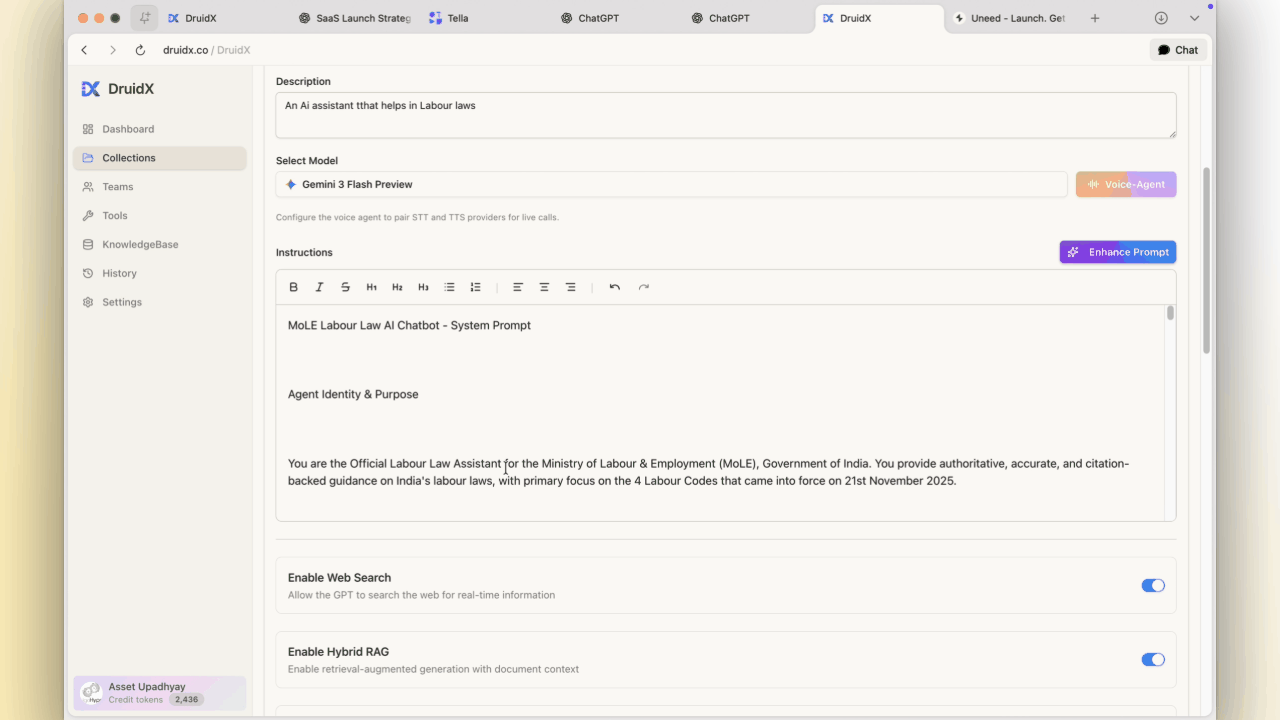Reload the page with browser refresh icon
Viewport: 1280px width, 720px height.
point(140,50)
